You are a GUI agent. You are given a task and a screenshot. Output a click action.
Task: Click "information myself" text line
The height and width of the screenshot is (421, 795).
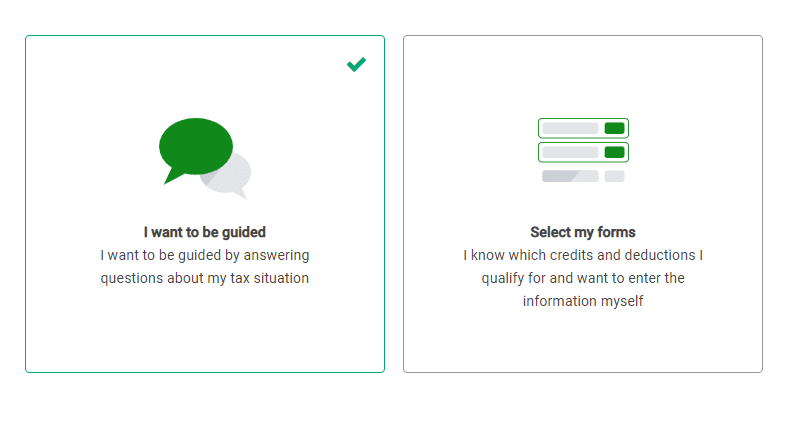[583, 301]
